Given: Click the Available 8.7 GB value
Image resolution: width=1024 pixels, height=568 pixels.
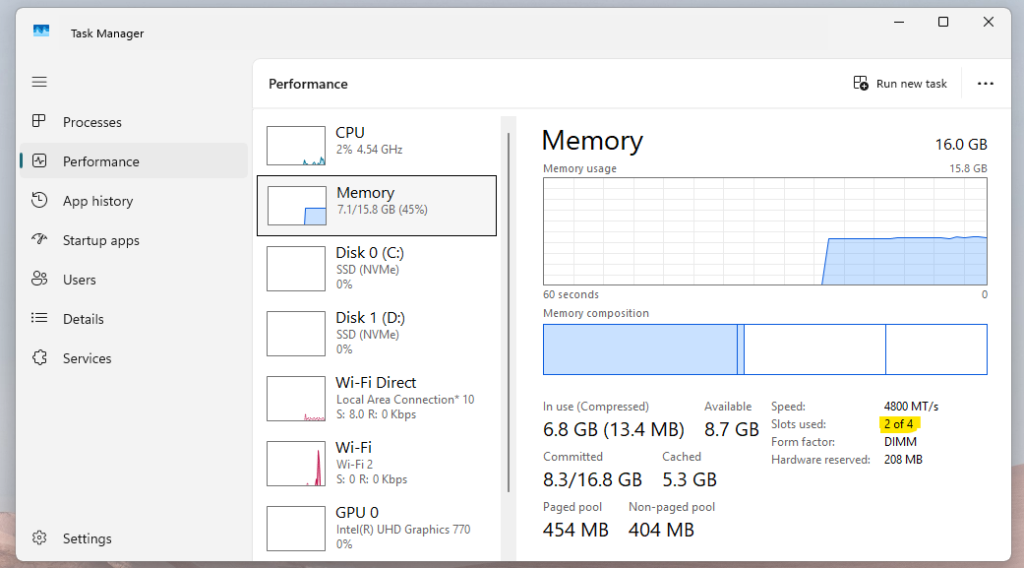Looking at the screenshot, I should (x=731, y=430).
